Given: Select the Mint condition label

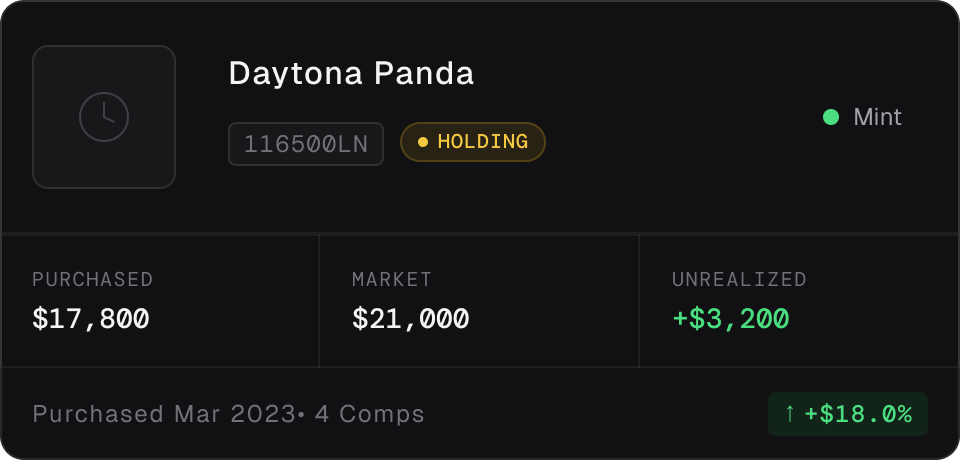Looking at the screenshot, I should pyautogui.click(x=877, y=117).
